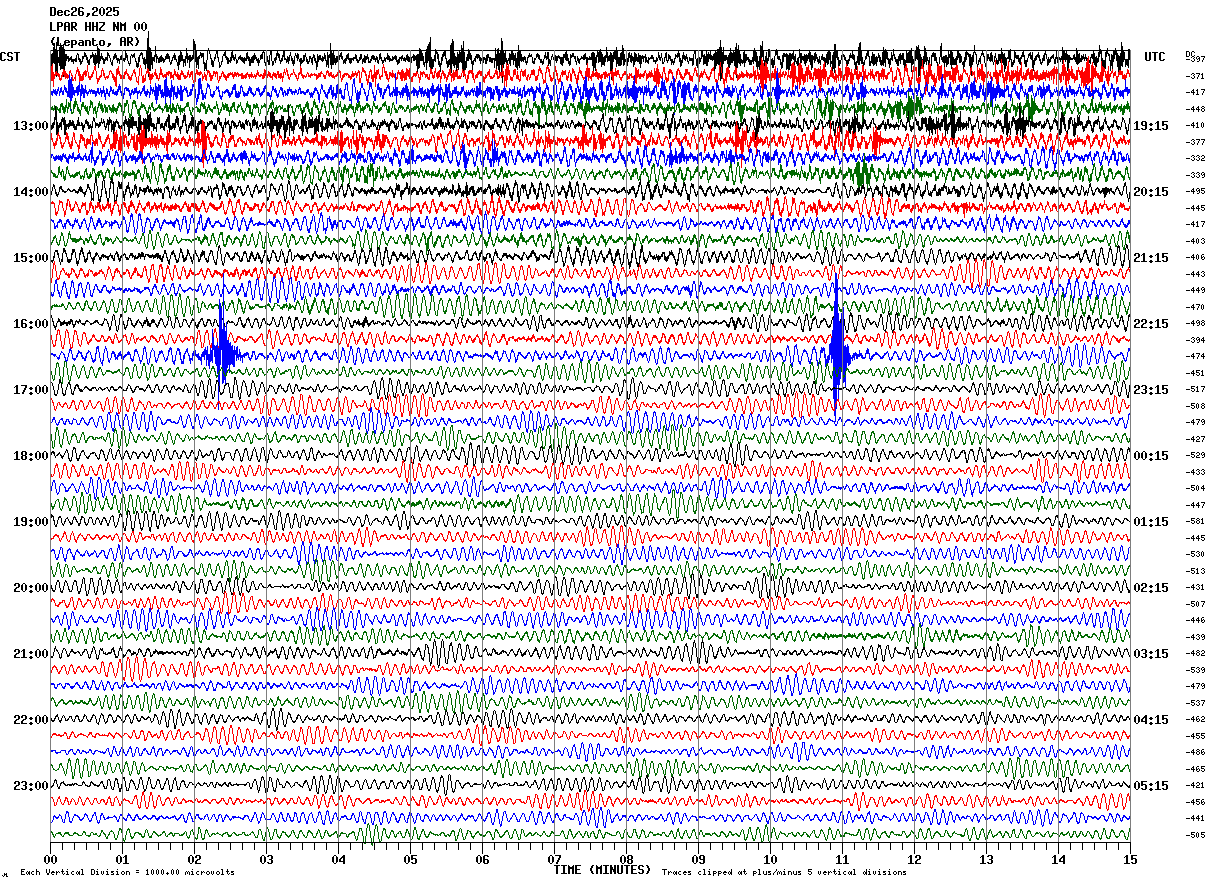Click minute tick label 06 on time axis

click(x=482, y=859)
